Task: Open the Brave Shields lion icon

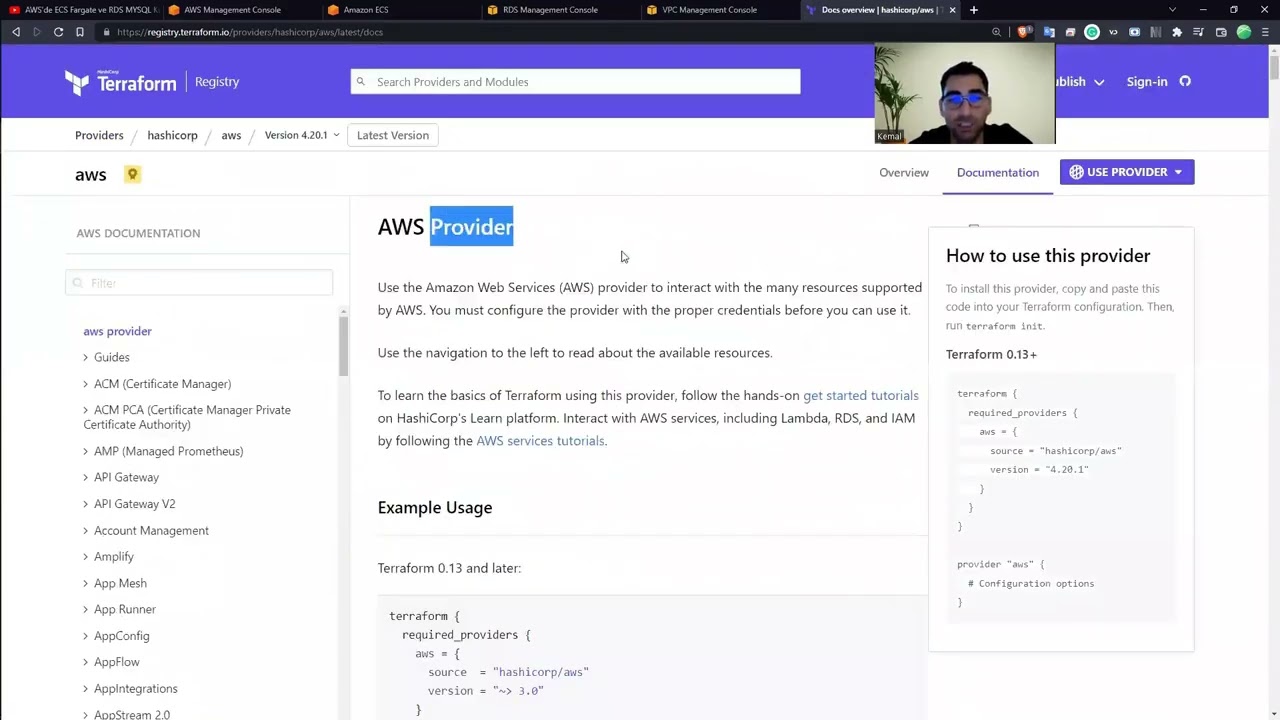Action: tap(1023, 32)
